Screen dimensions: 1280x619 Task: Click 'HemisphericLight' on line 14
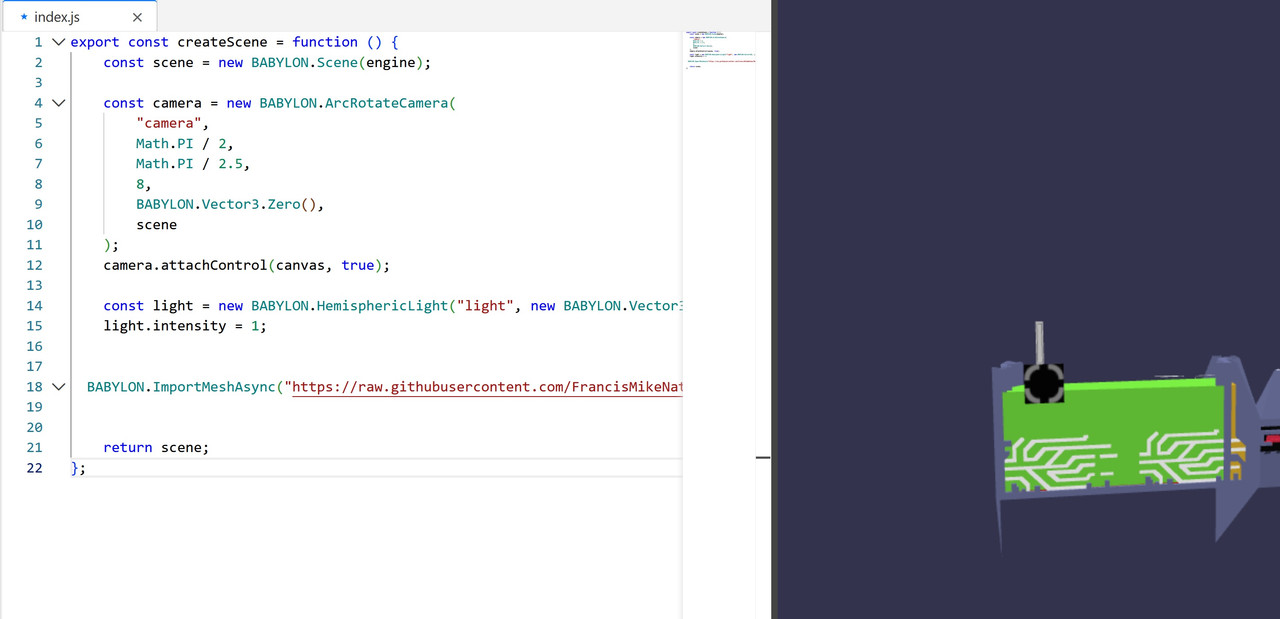click(x=382, y=306)
